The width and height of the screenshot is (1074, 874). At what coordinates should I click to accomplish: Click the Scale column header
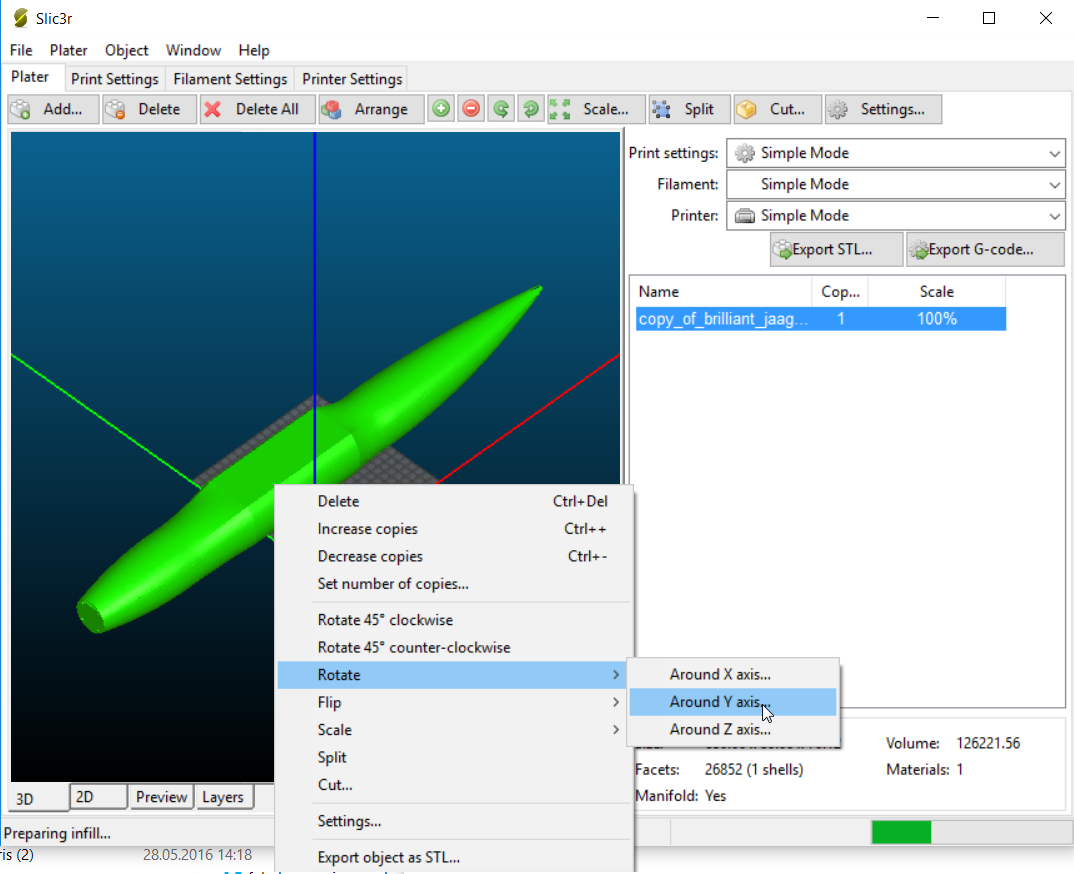click(936, 292)
